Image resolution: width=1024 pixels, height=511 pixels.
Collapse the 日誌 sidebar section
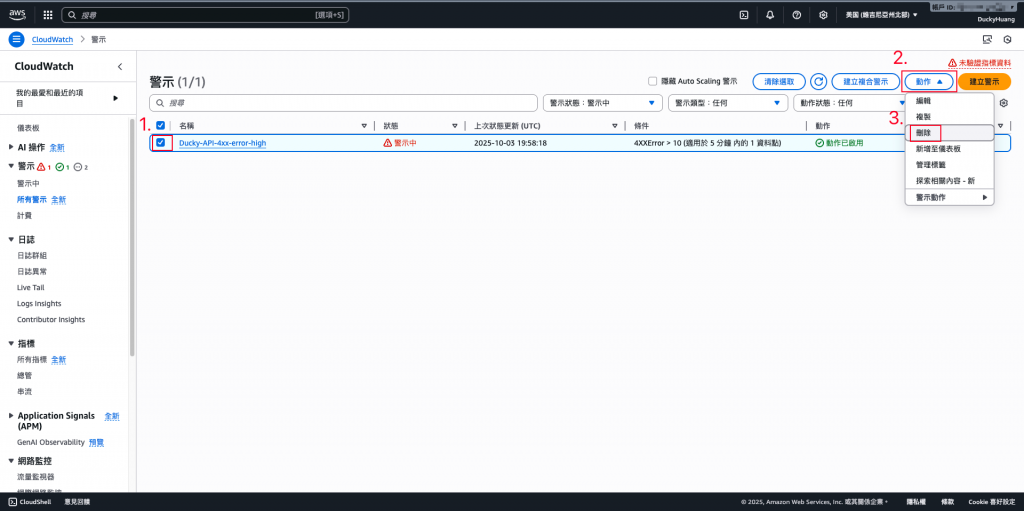tap(11, 239)
